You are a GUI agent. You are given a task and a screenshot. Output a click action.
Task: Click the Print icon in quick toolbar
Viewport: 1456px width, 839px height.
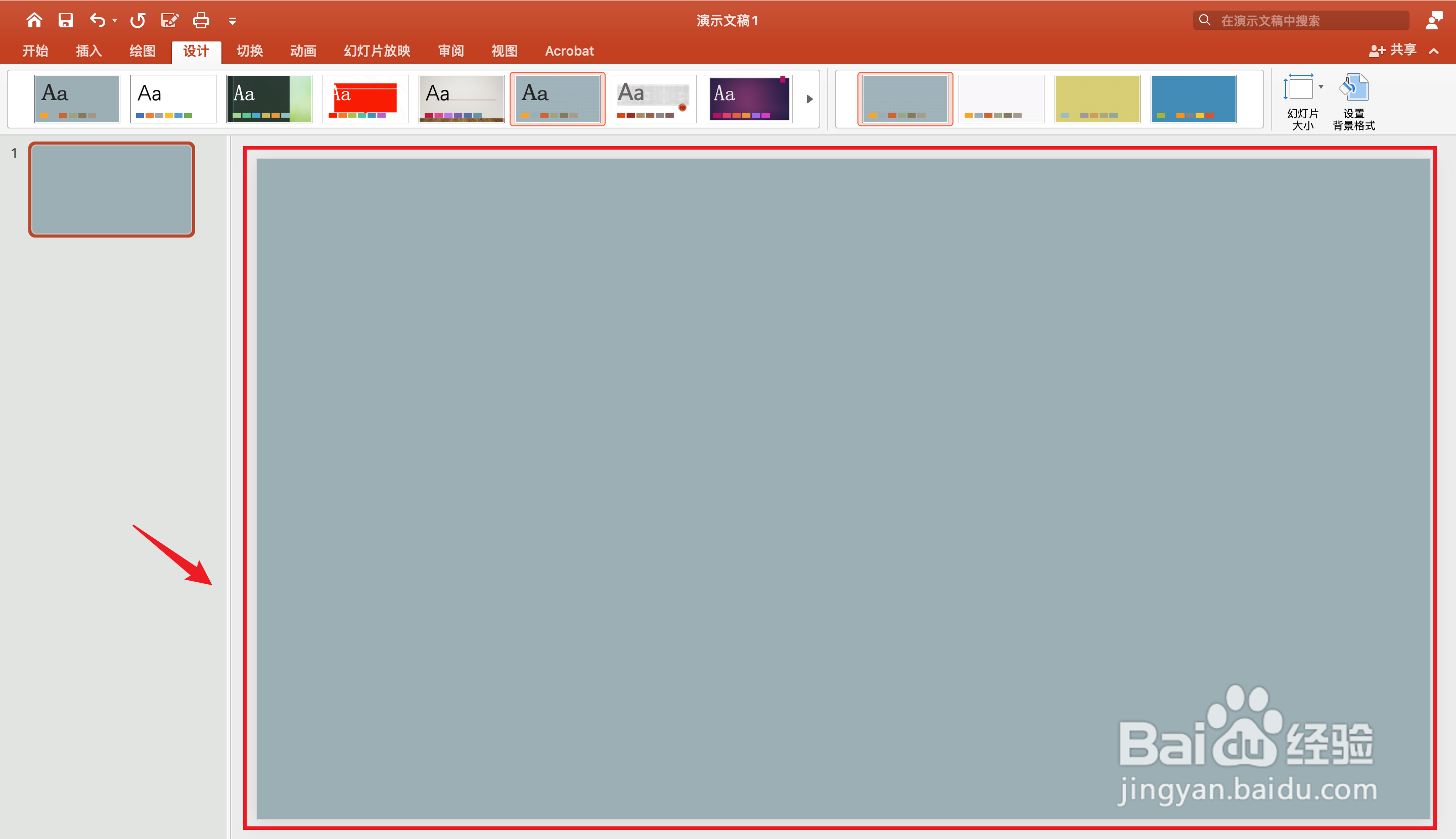coord(201,21)
